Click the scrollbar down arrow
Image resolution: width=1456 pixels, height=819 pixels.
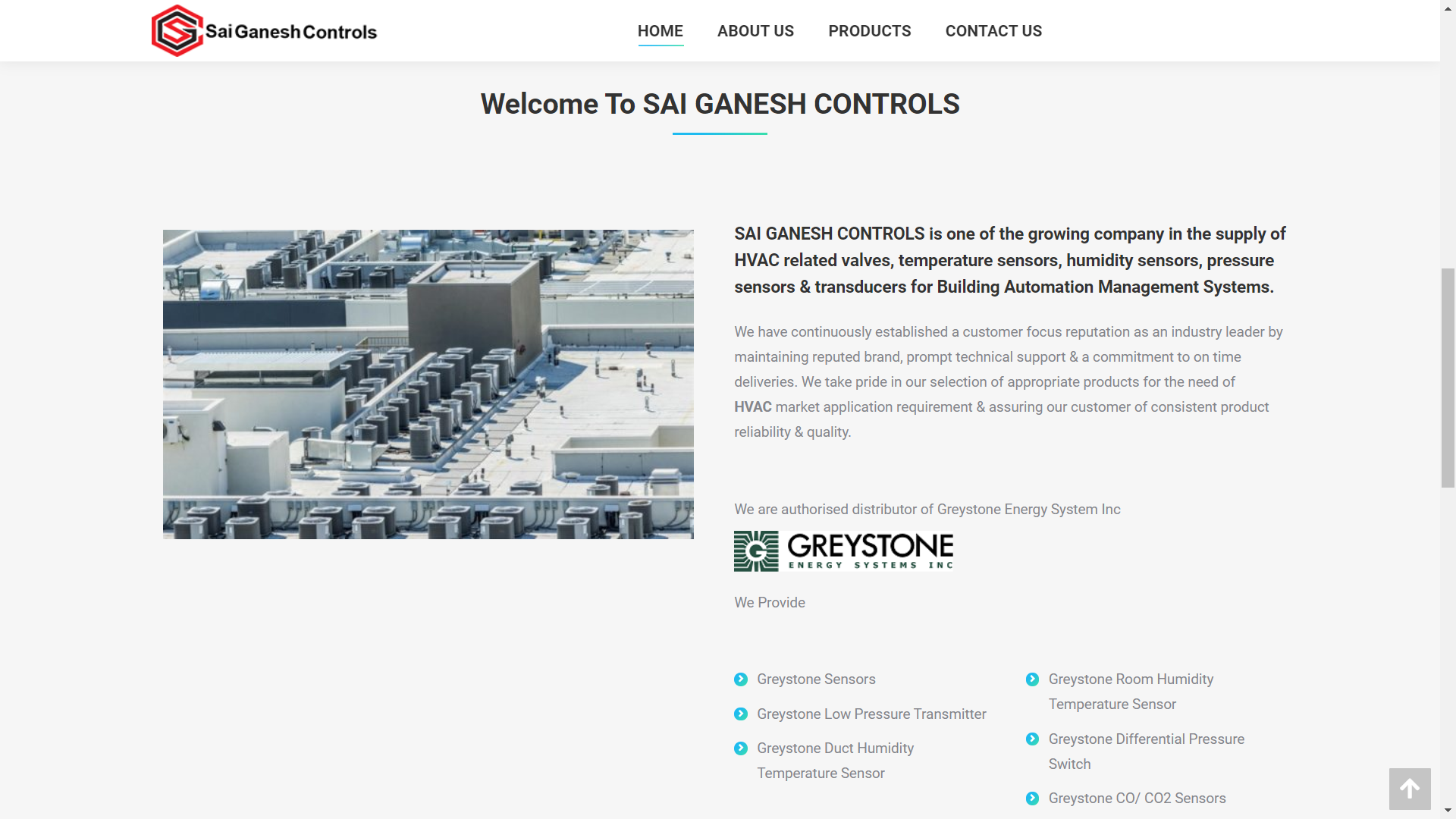tap(1448, 811)
